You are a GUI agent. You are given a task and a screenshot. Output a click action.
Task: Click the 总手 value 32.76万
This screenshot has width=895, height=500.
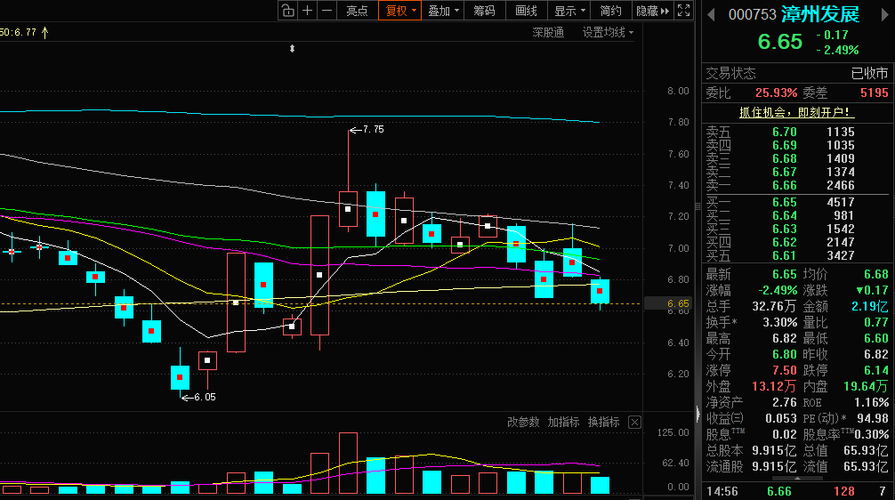pyautogui.click(x=775, y=307)
